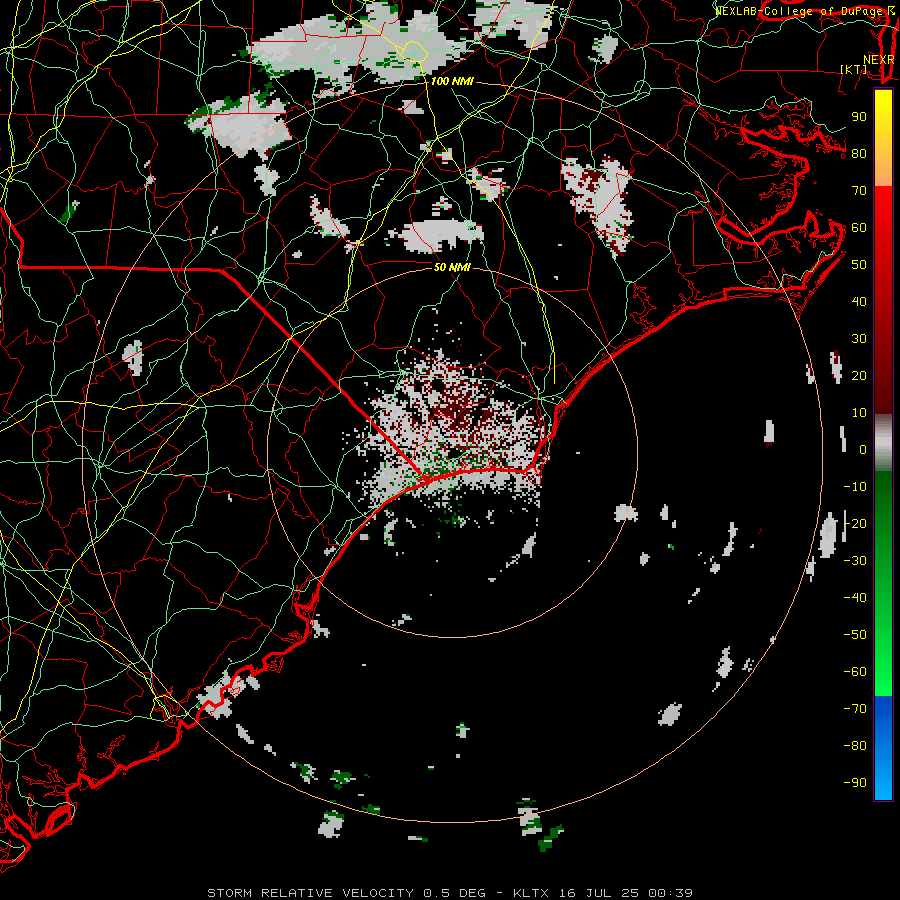Click the 20 value on the velocity scale

pos(859,376)
